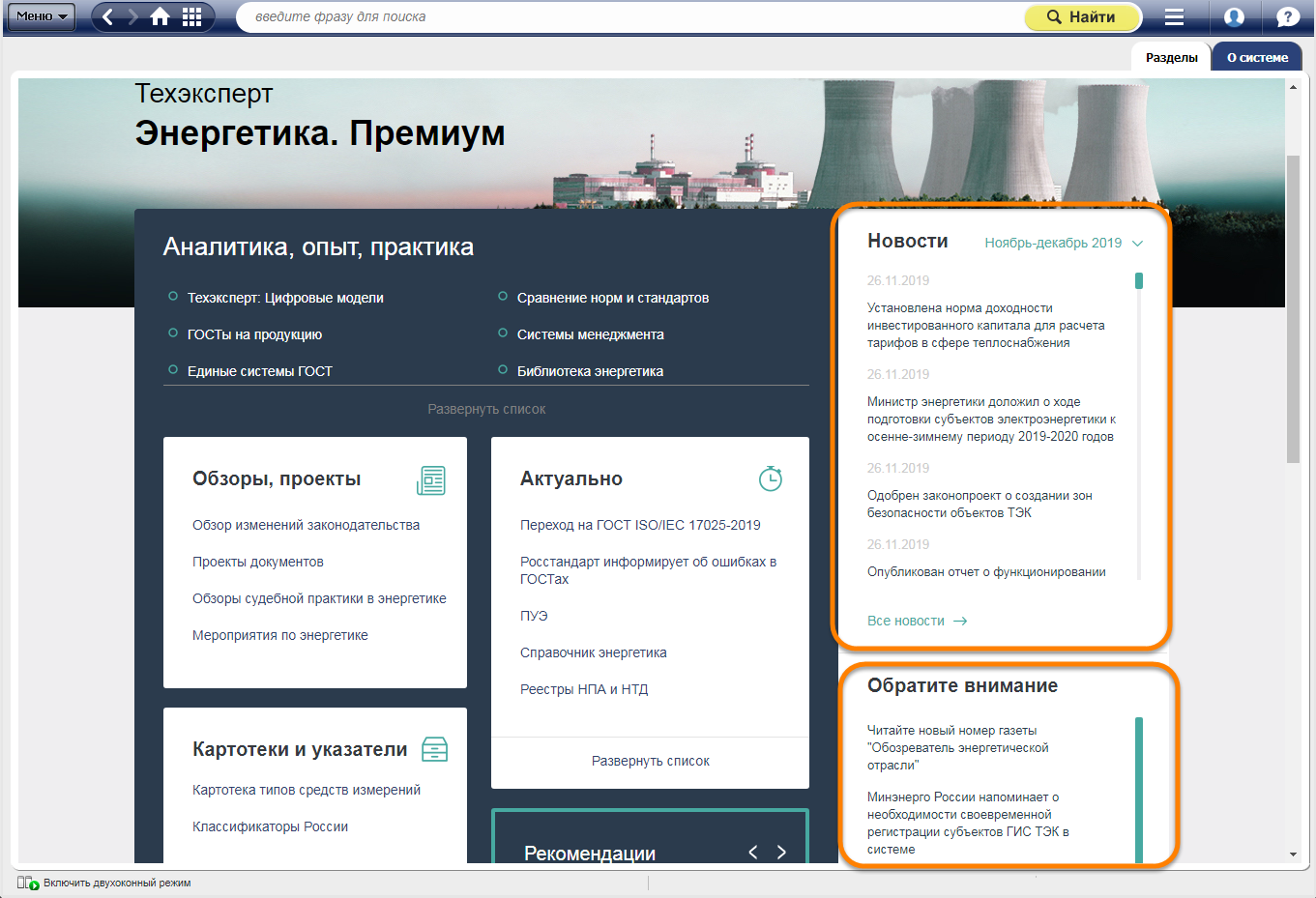
Task: Switch to the О системе tab
Action: click(1257, 57)
